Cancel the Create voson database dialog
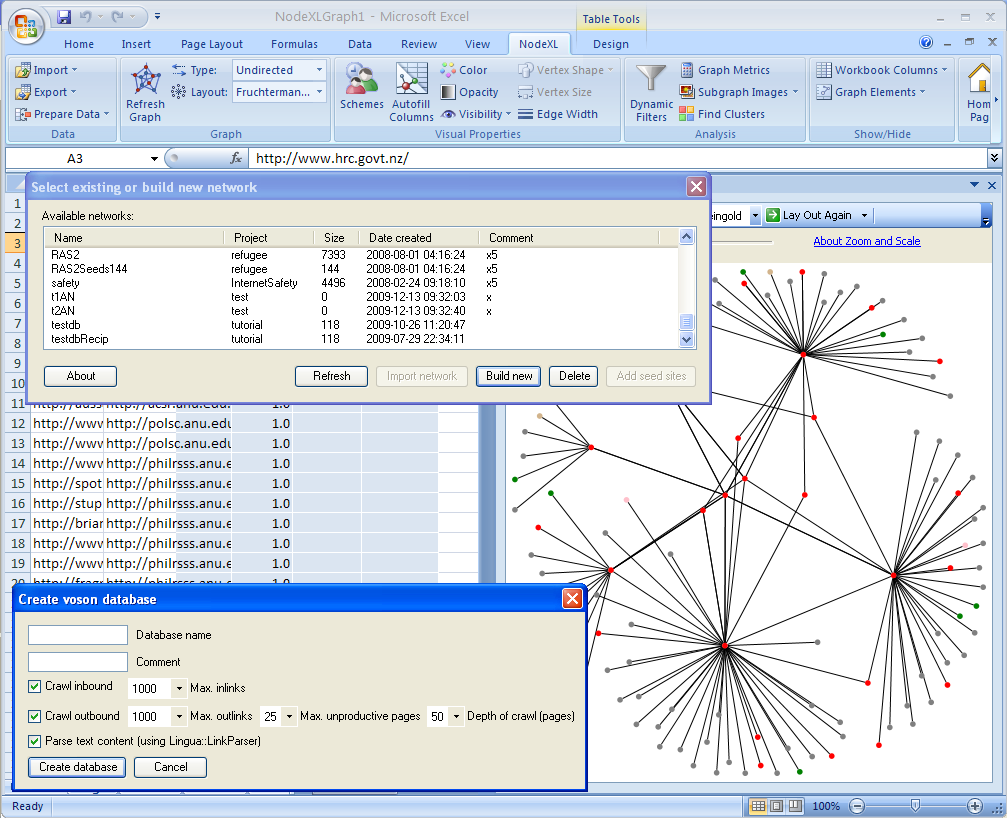Image resolution: width=1007 pixels, height=818 pixels. click(x=170, y=767)
